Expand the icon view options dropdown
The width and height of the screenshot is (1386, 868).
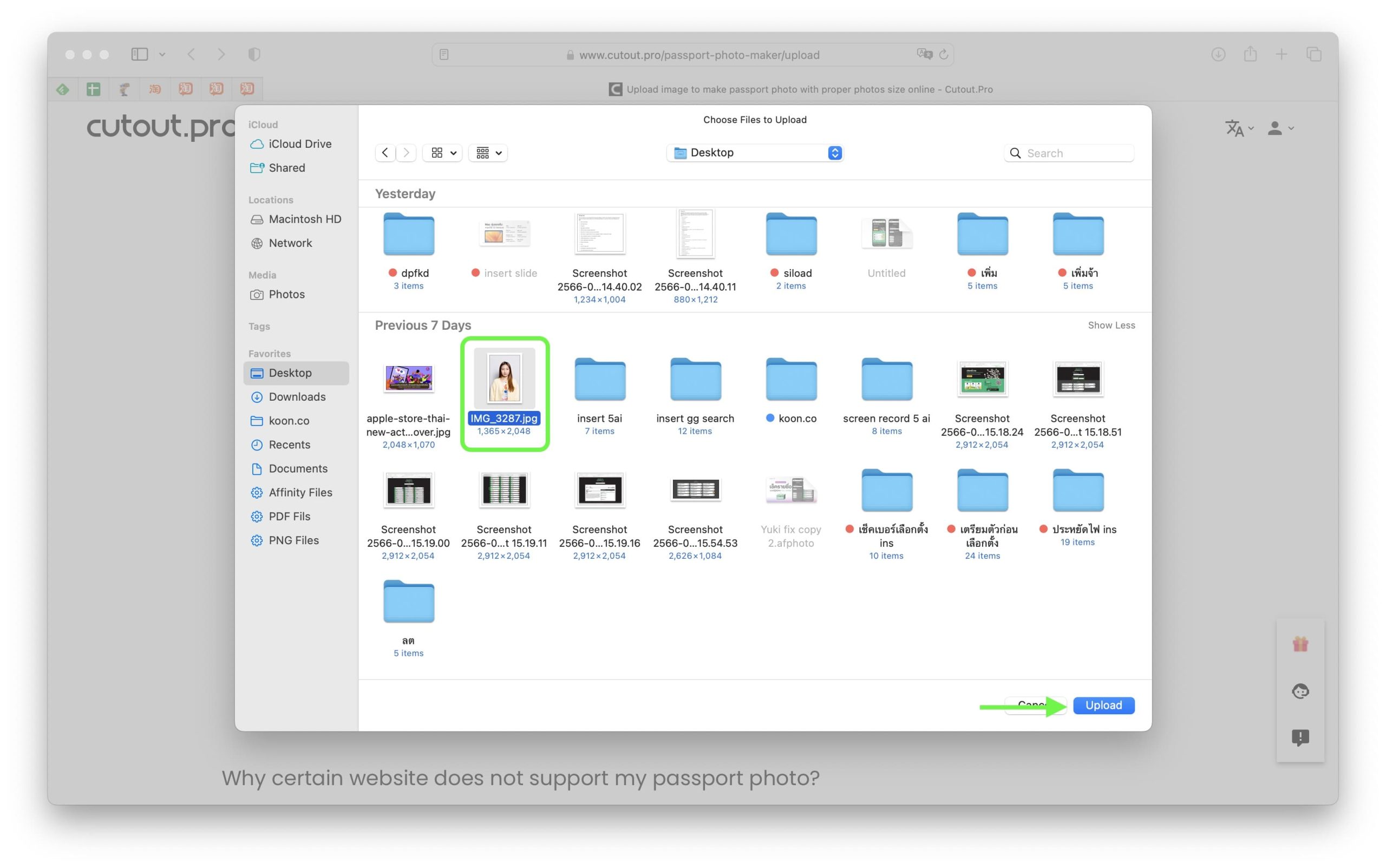click(442, 153)
